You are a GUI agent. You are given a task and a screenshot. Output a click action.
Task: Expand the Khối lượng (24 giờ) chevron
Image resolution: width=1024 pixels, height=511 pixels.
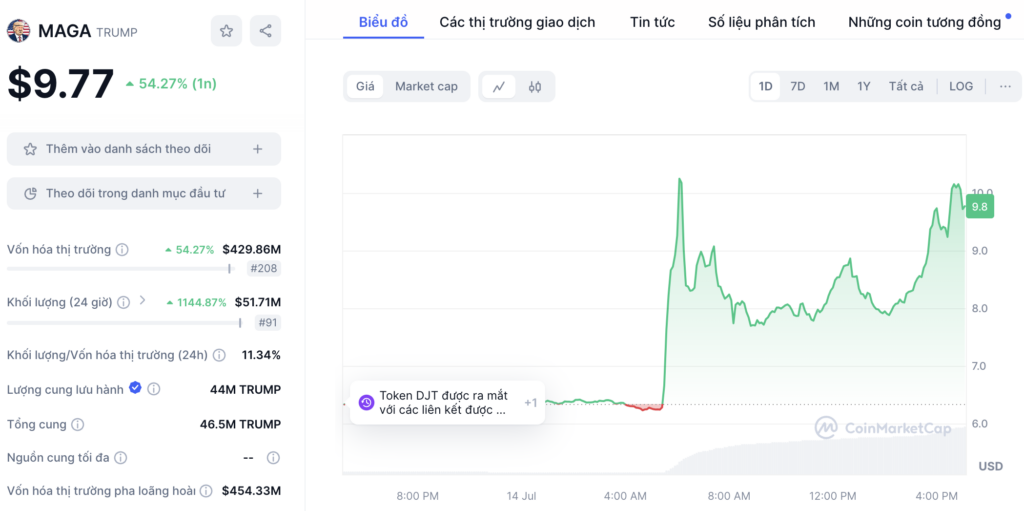point(142,301)
